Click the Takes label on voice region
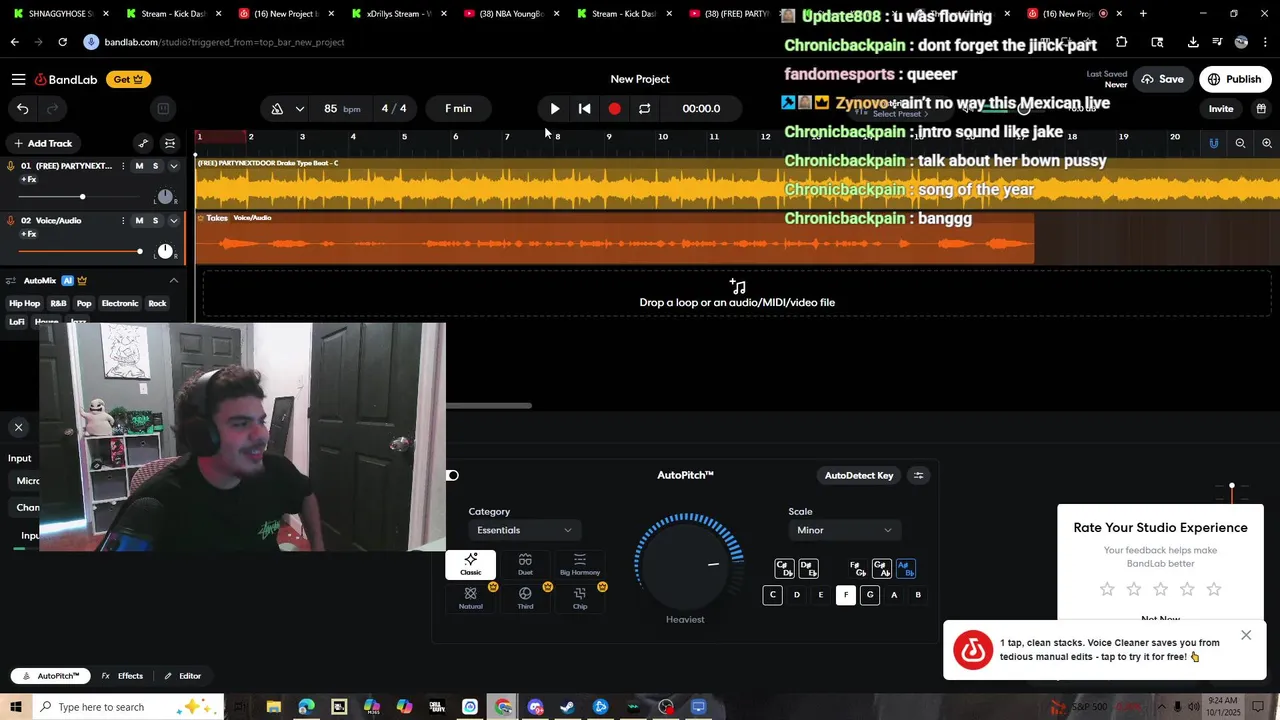Viewport: 1280px width, 720px height. click(217, 218)
